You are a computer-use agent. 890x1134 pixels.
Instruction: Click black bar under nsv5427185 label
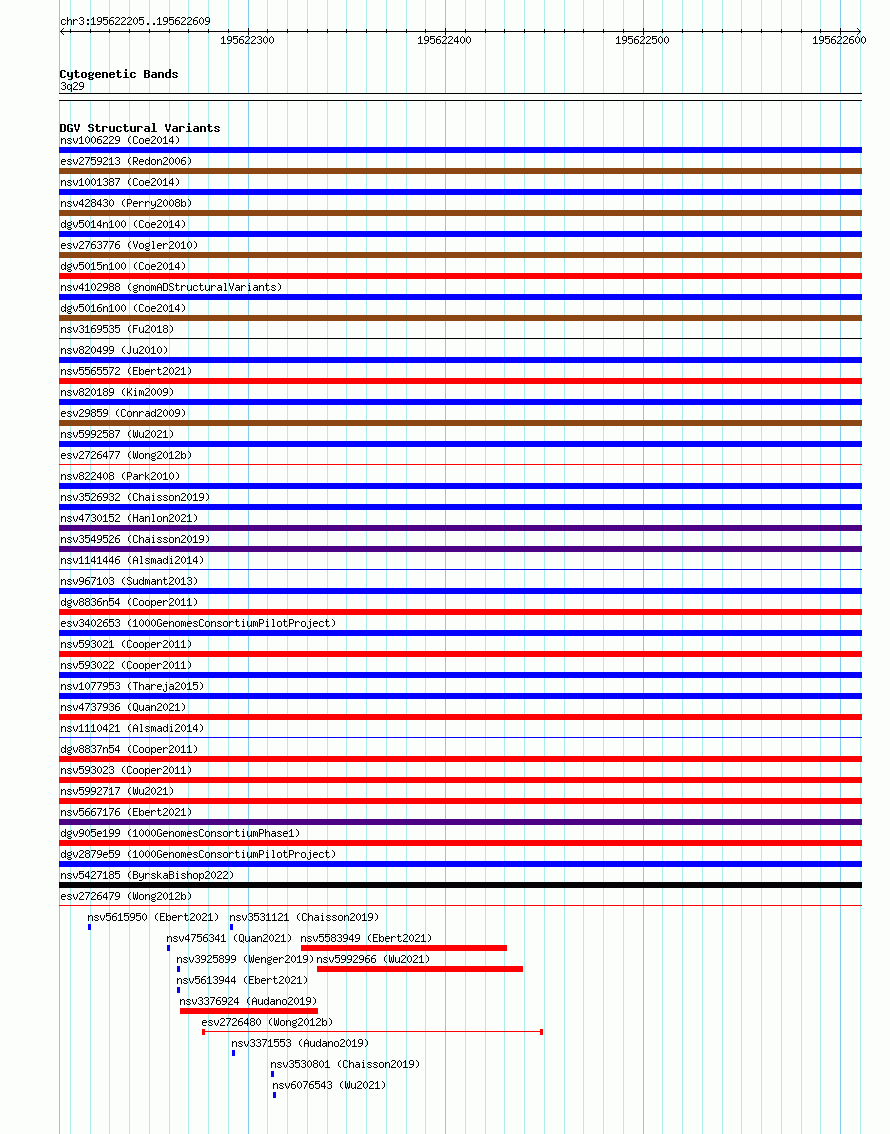[461, 884]
